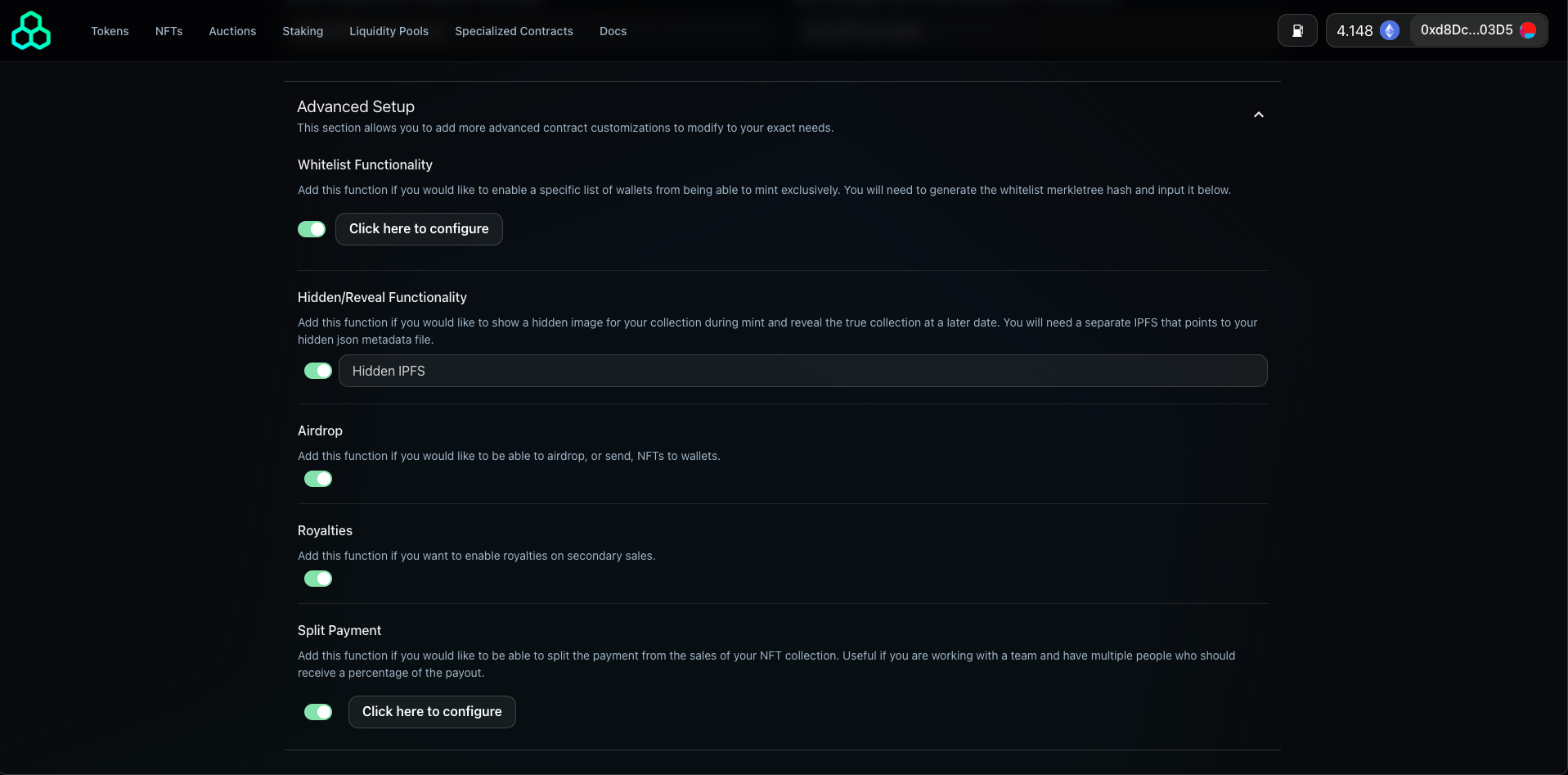Screen dimensions: 1568x775
Task: Collapse the Advanced Setup section chevron
Action: (x=1259, y=115)
